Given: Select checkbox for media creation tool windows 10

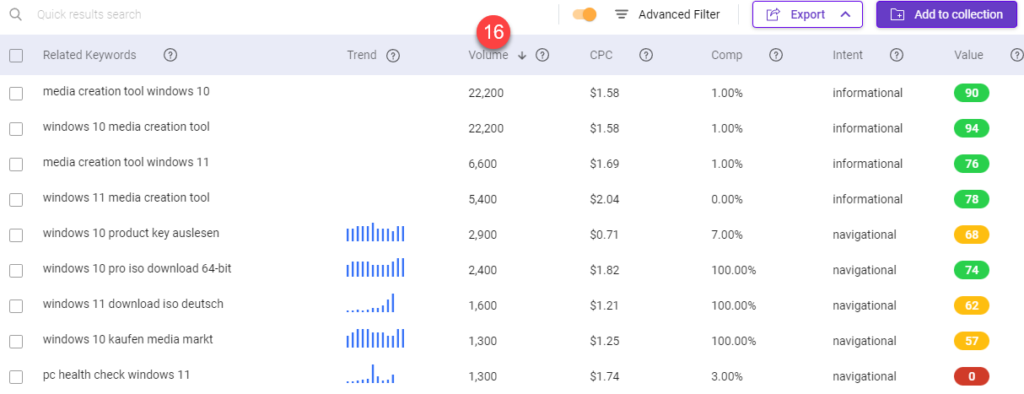Looking at the screenshot, I should point(16,93).
